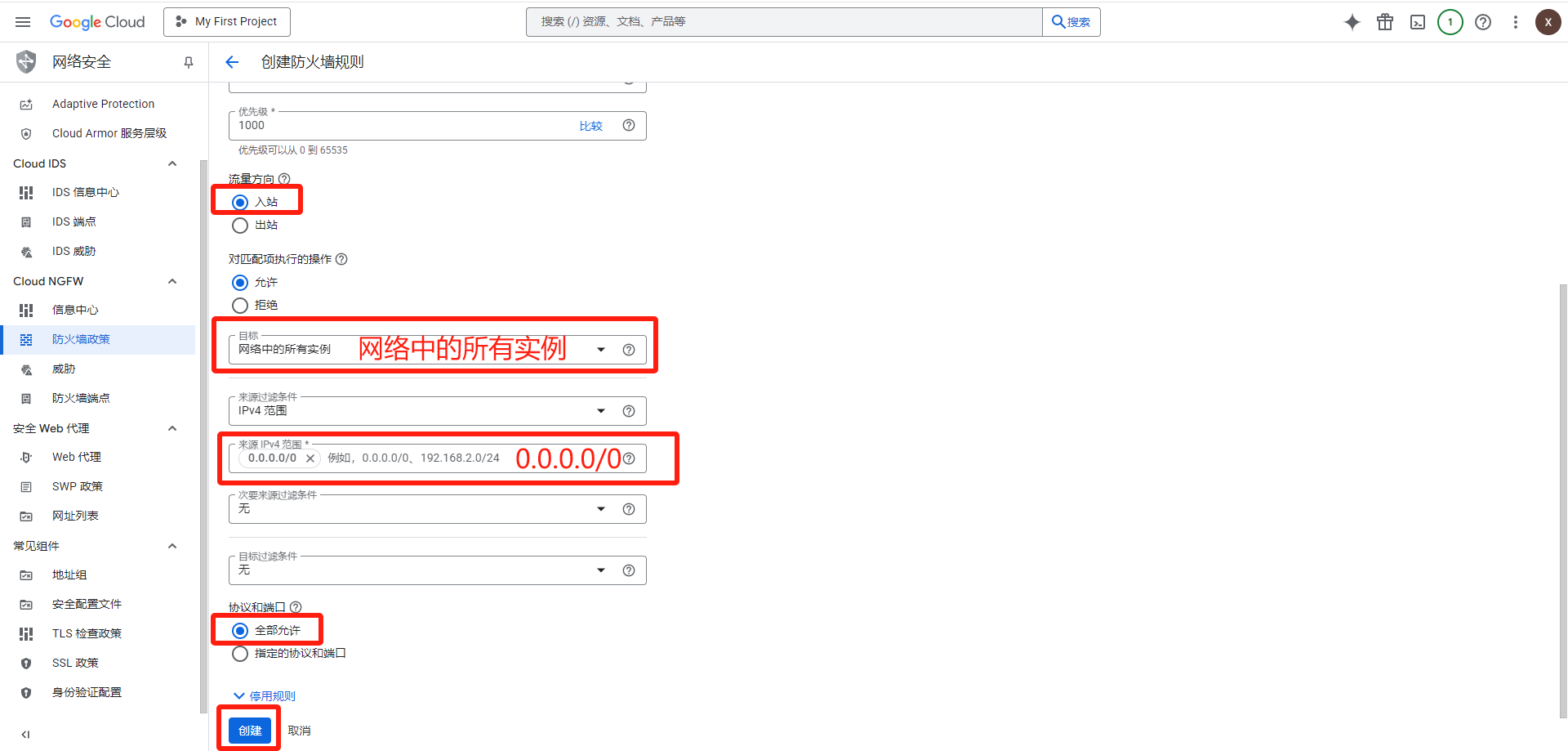The image size is (1568, 751).
Task: Collapse the 常见组件 section
Action: pos(172,546)
